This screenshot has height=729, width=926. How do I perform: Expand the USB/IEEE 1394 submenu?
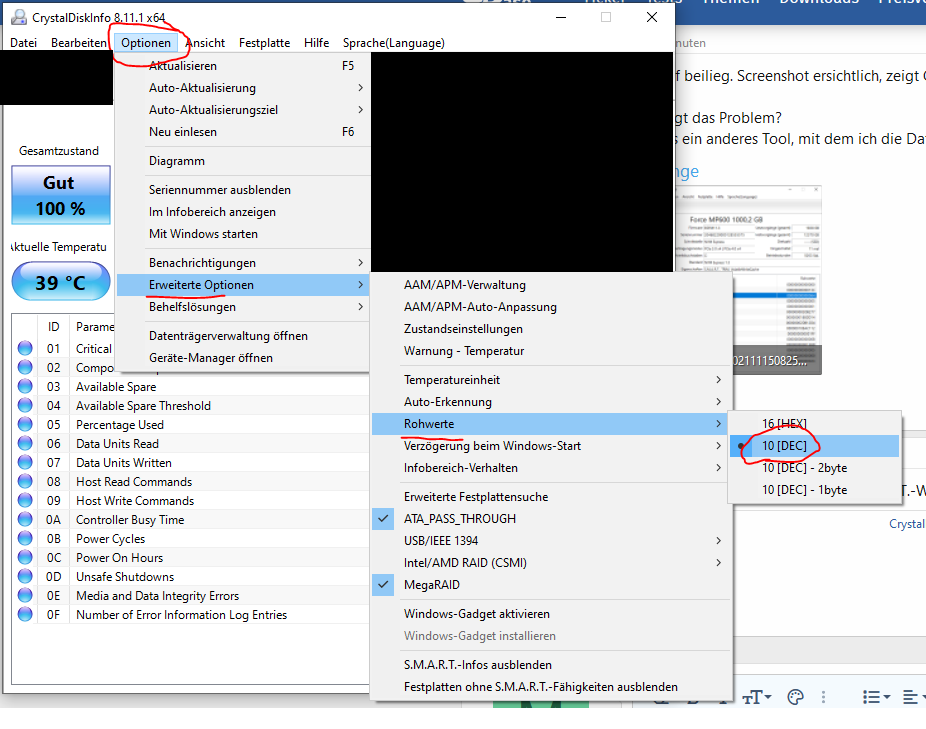pyautogui.click(x=550, y=541)
